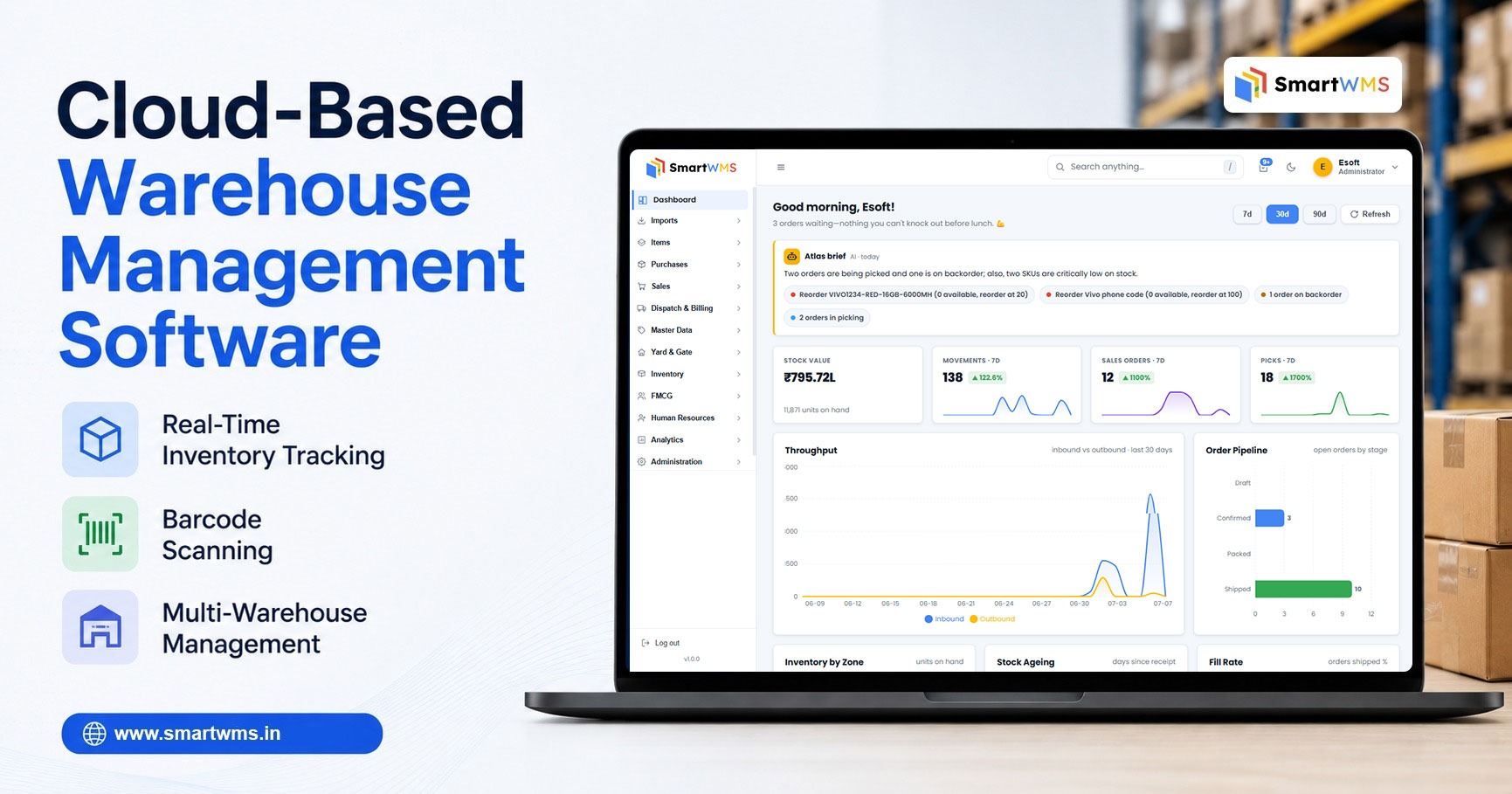Screen dimensions: 1512x794
Task: Click the Administration gear icon
Action: click(x=642, y=461)
